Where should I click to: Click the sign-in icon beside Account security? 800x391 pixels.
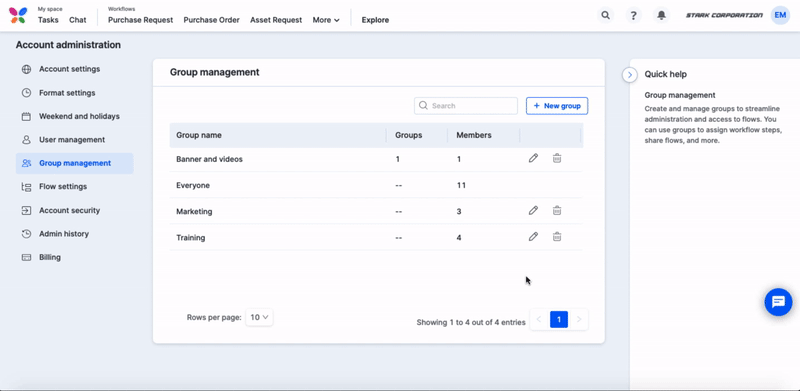tap(27, 210)
